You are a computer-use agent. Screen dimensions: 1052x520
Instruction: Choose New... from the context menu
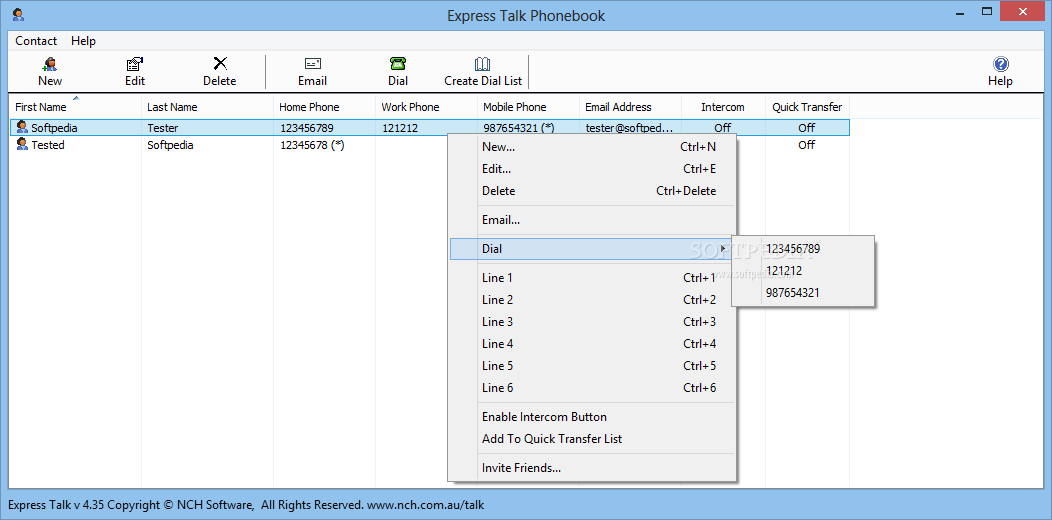click(x=592, y=147)
